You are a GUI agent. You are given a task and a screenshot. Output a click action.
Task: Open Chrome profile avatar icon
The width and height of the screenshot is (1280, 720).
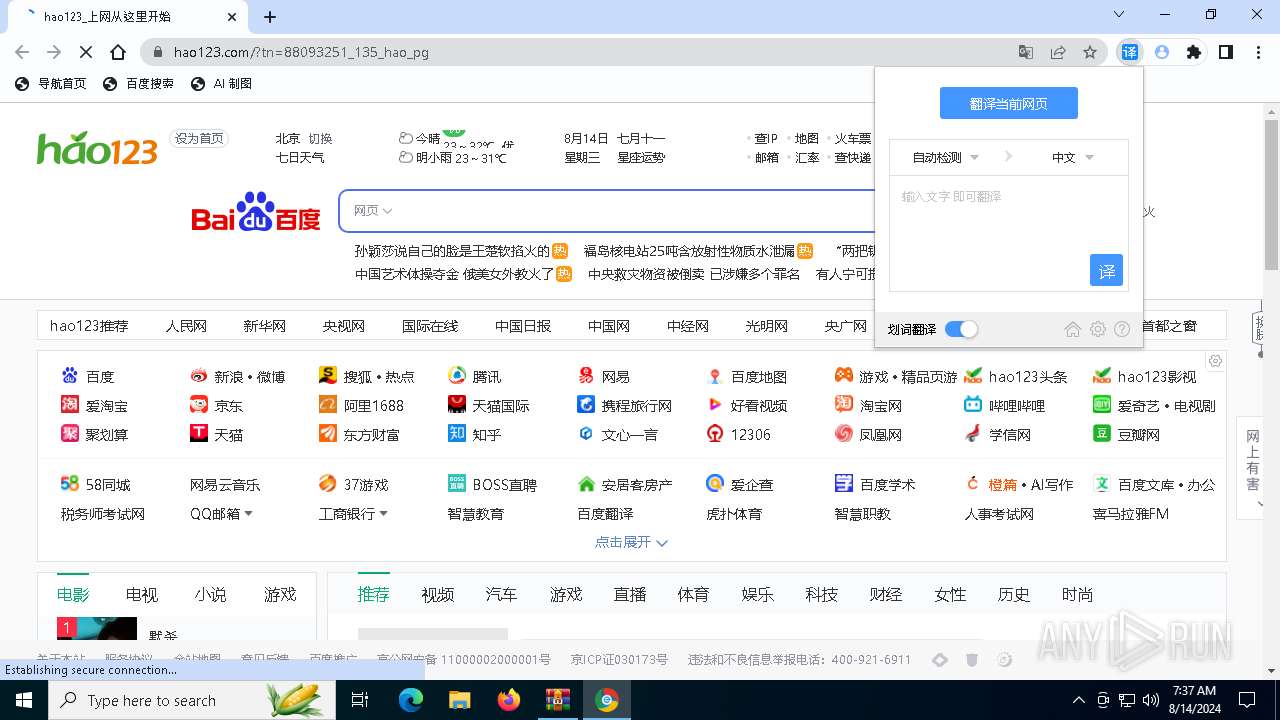coord(1161,52)
